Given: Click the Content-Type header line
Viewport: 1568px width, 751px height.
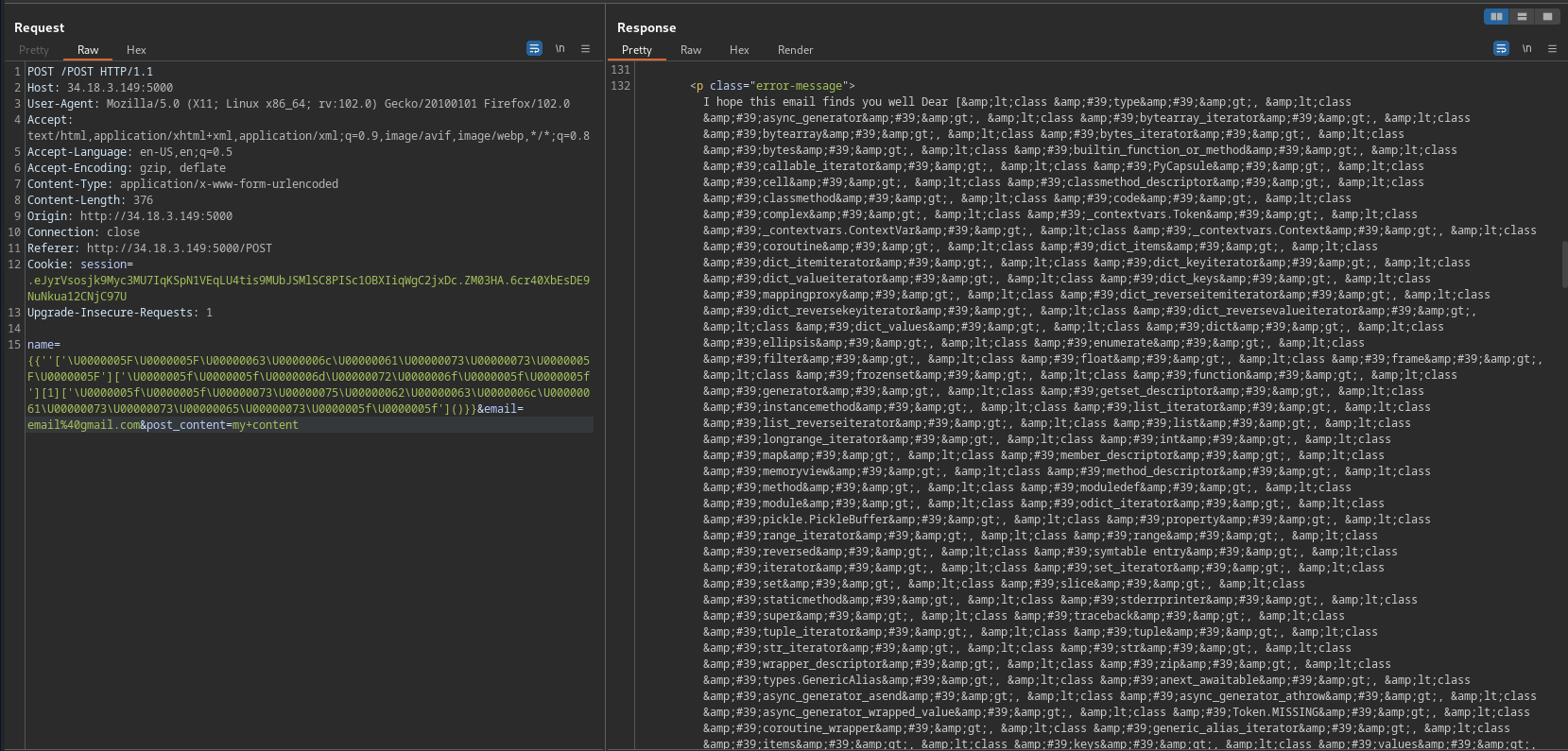Looking at the screenshot, I should [x=182, y=184].
